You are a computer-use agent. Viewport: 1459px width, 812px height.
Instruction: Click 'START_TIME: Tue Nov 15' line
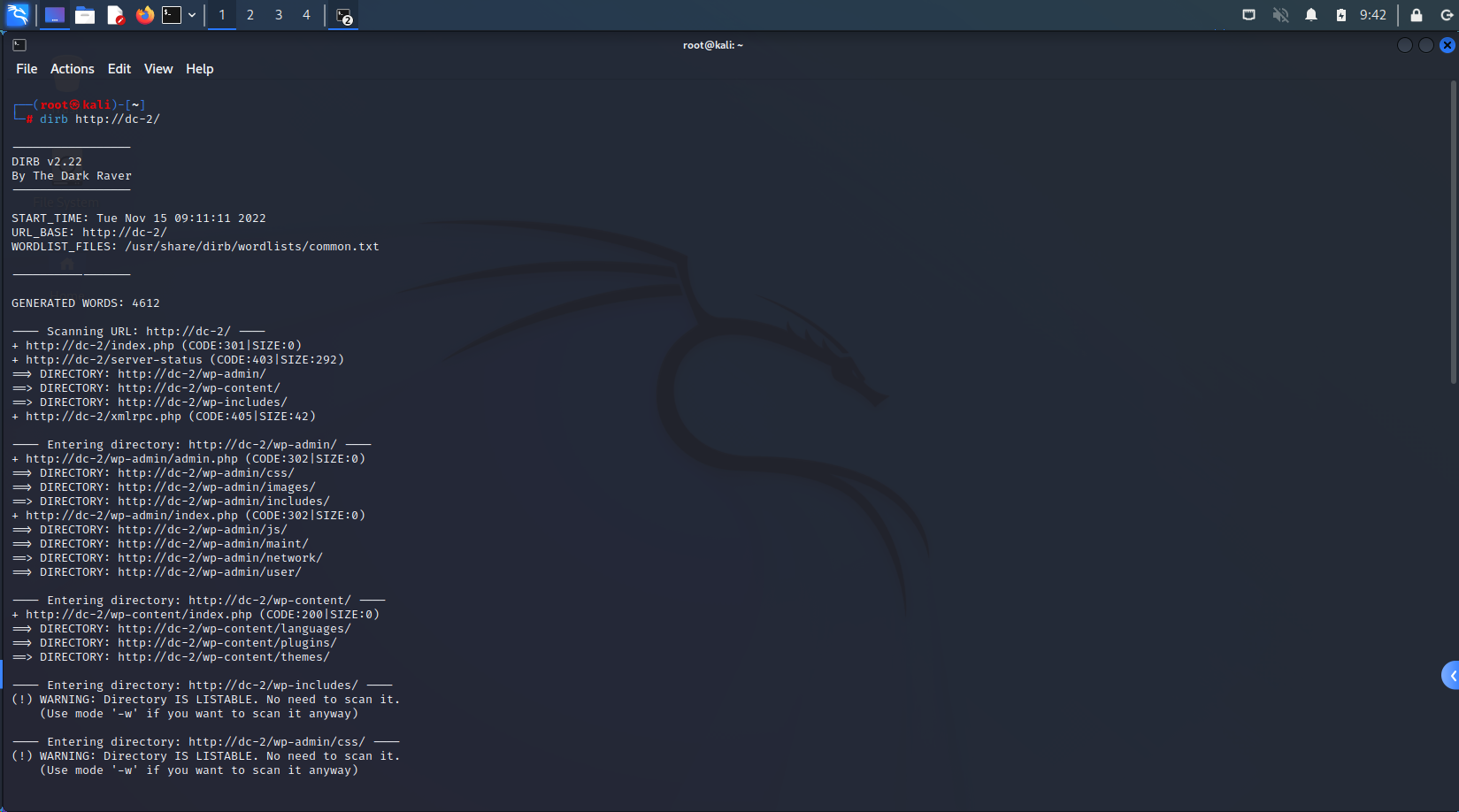[x=139, y=218]
